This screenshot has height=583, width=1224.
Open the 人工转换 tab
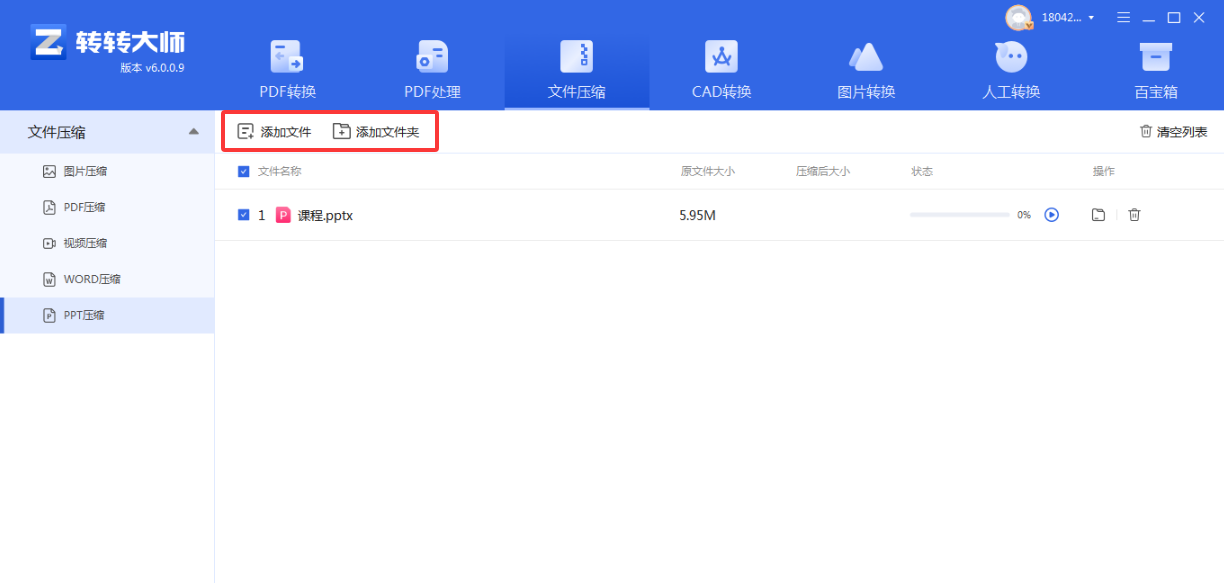(x=1011, y=71)
